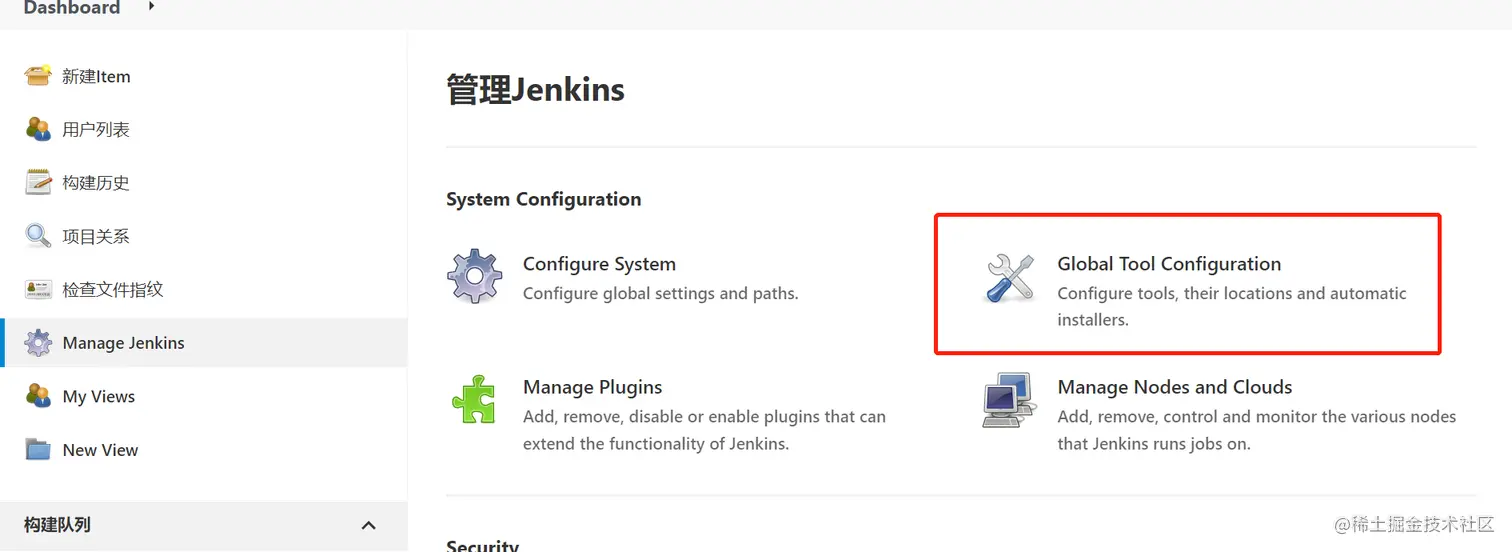
Task: Open the Manage Plugins title
Action: [592, 387]
